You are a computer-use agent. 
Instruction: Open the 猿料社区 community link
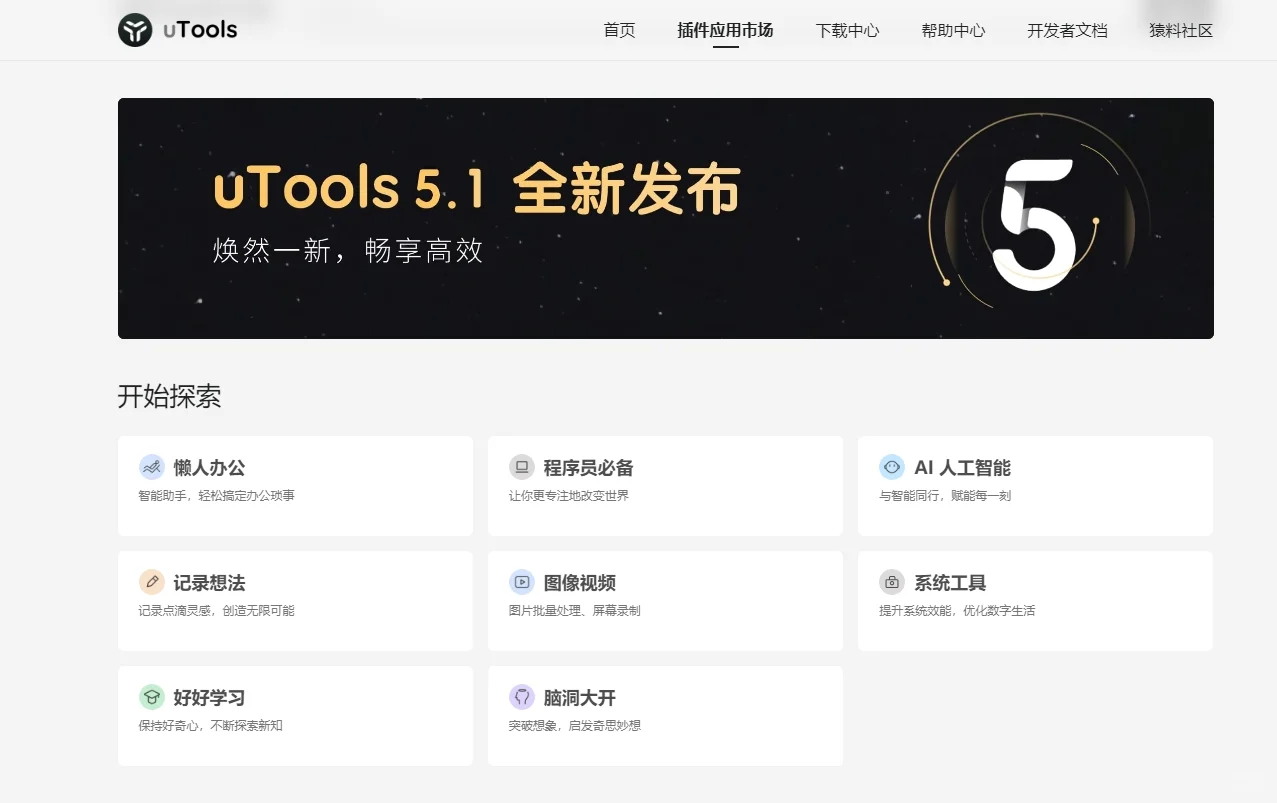pos(1181,30)
